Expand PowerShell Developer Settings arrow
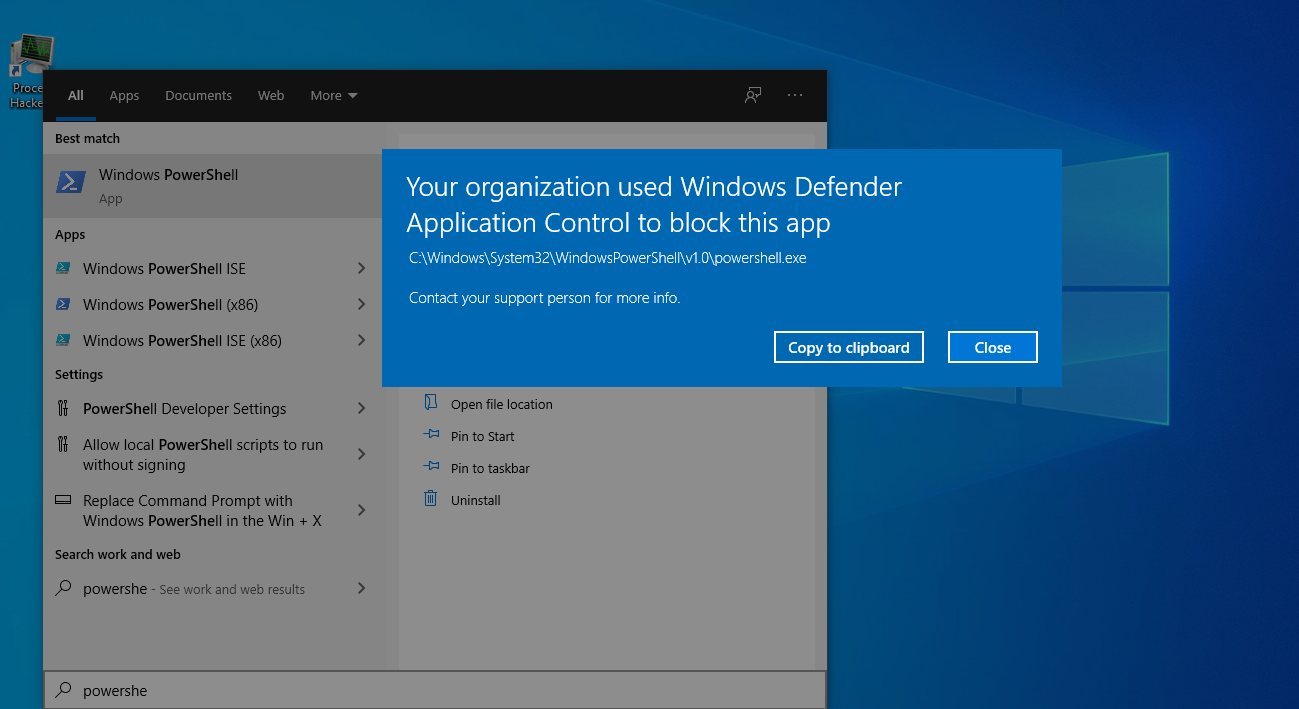This screenshot has width=1299, height=709. (362, 408)
